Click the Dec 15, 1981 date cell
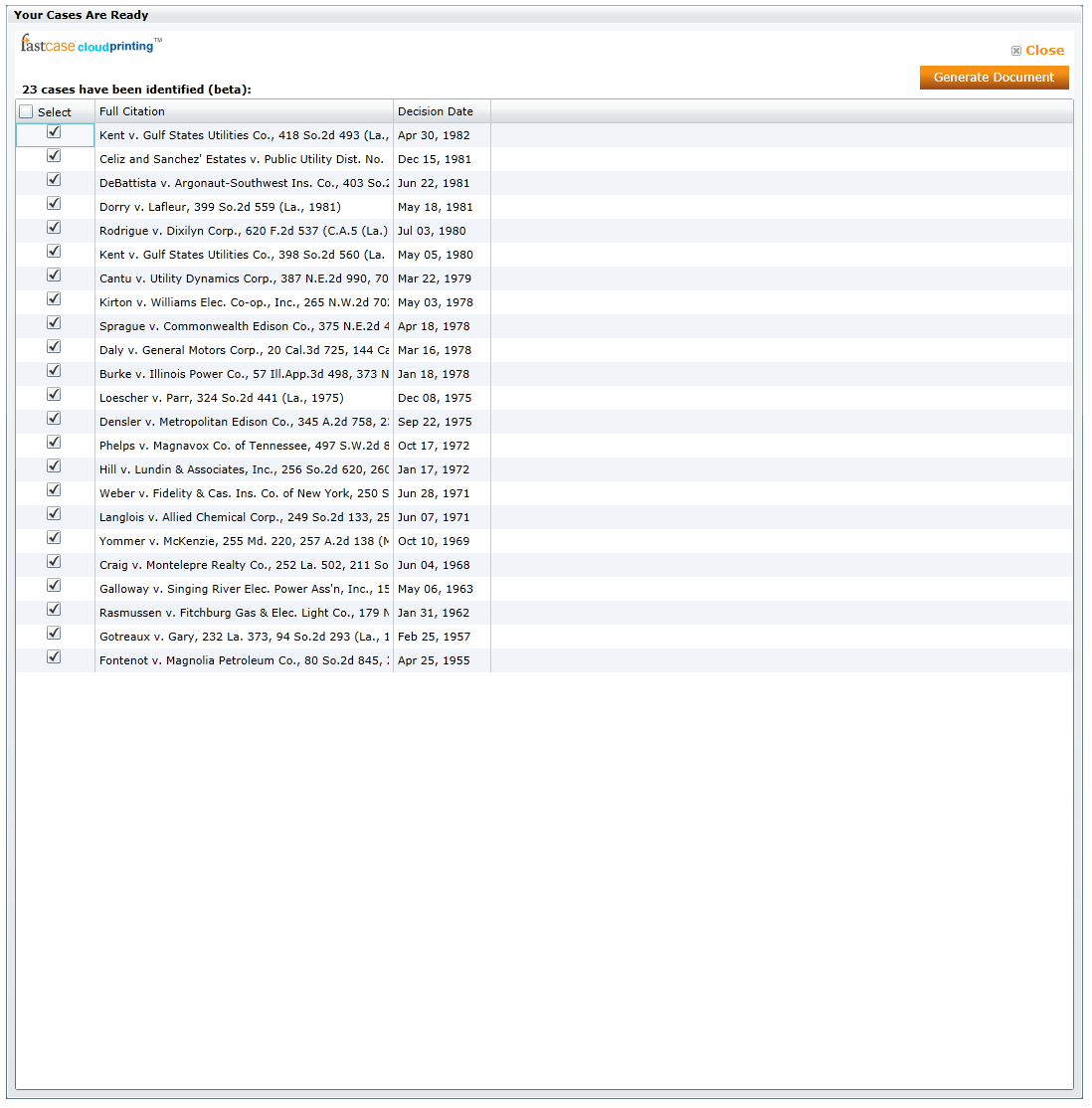 point(442,160)
